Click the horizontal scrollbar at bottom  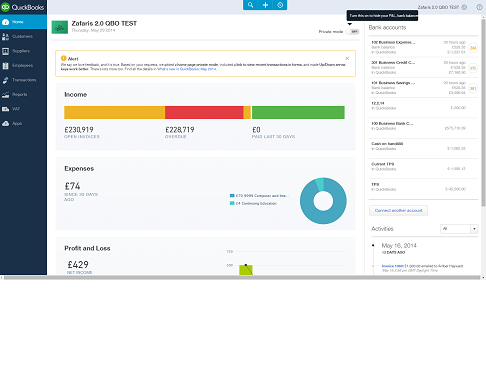[242, 277]
